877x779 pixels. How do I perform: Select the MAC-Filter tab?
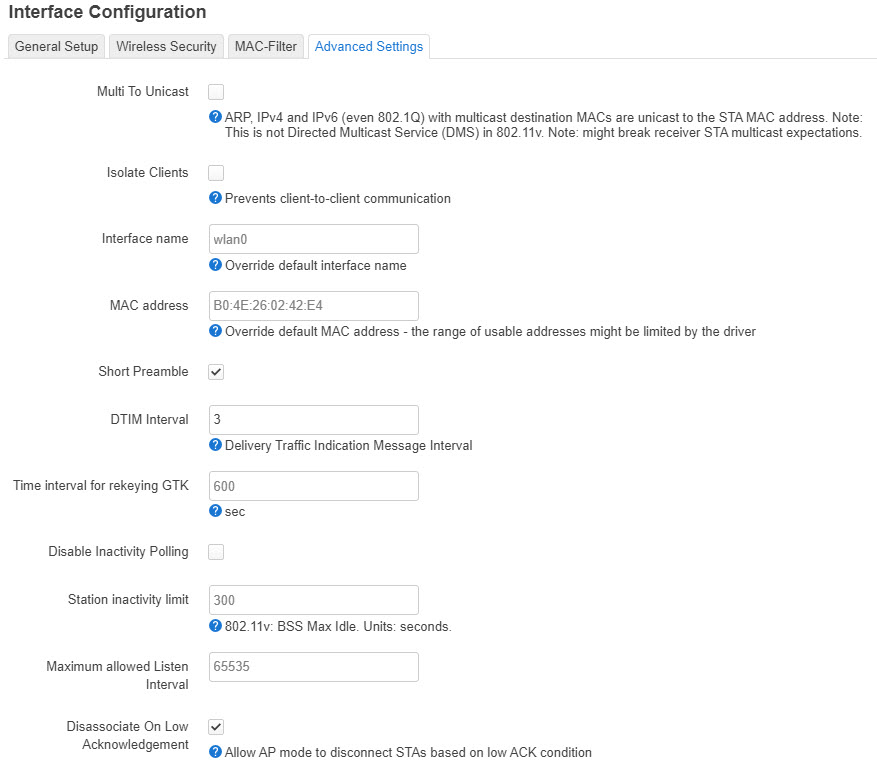pos(265,46)
